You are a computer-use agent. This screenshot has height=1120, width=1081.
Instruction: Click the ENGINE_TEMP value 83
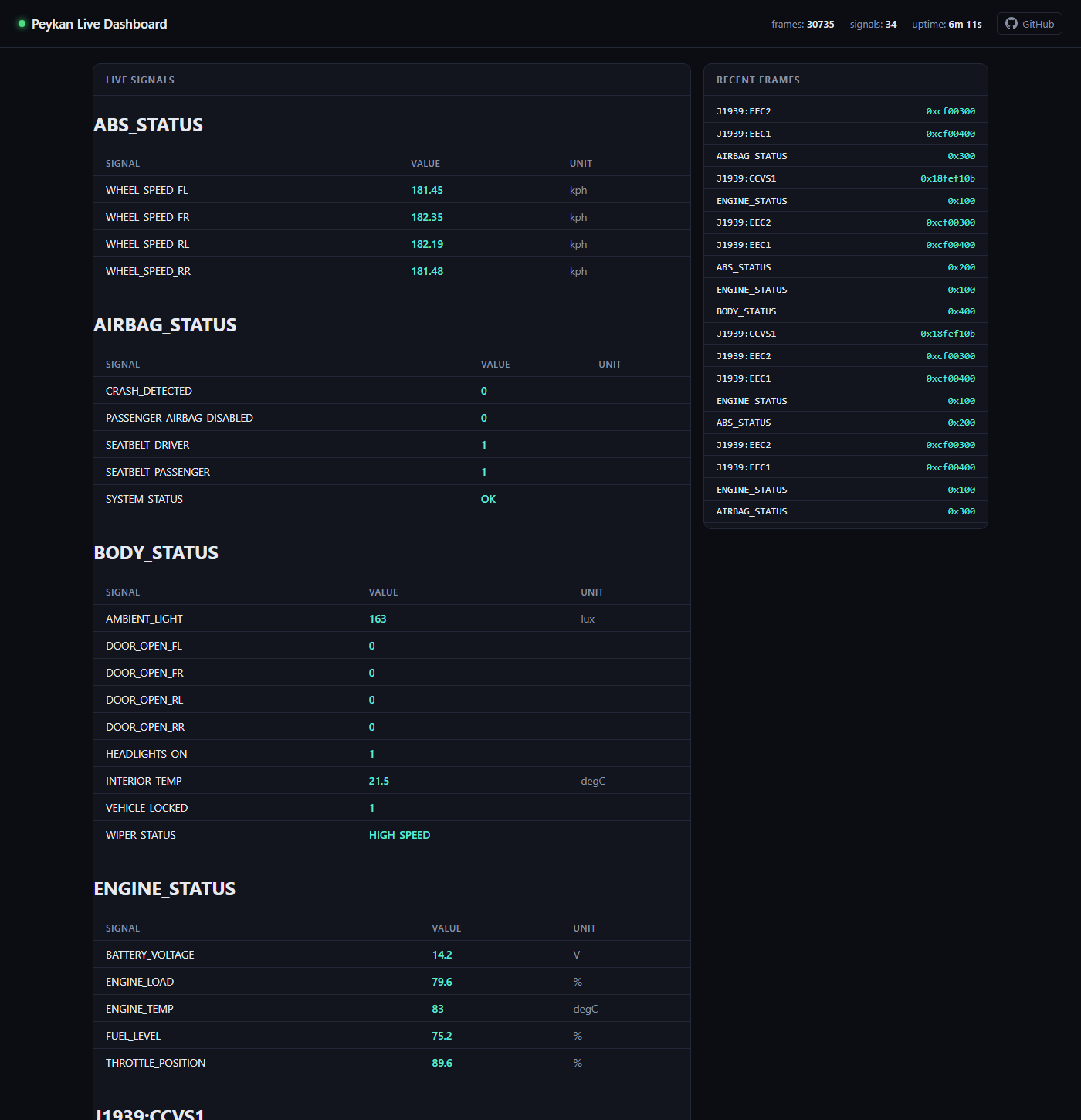point(438,1009)
